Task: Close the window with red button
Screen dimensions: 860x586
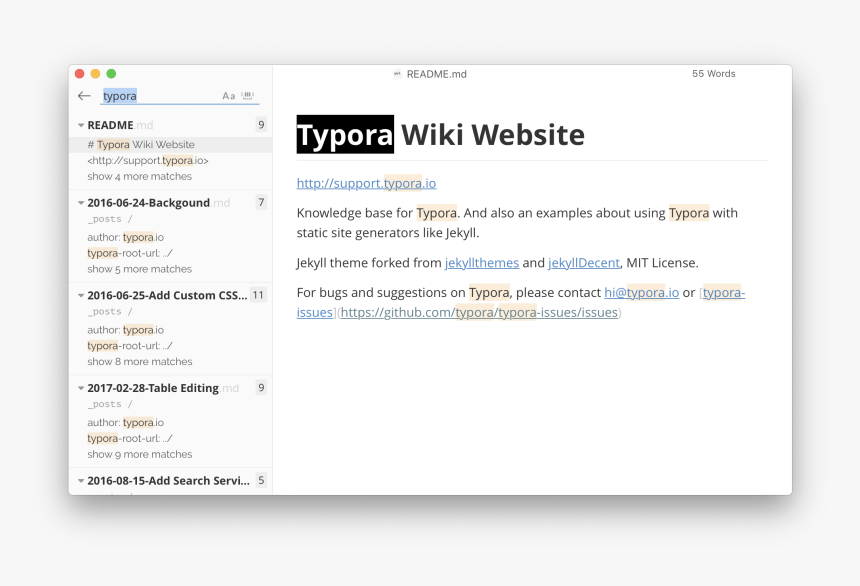Action: click(80, 74)
